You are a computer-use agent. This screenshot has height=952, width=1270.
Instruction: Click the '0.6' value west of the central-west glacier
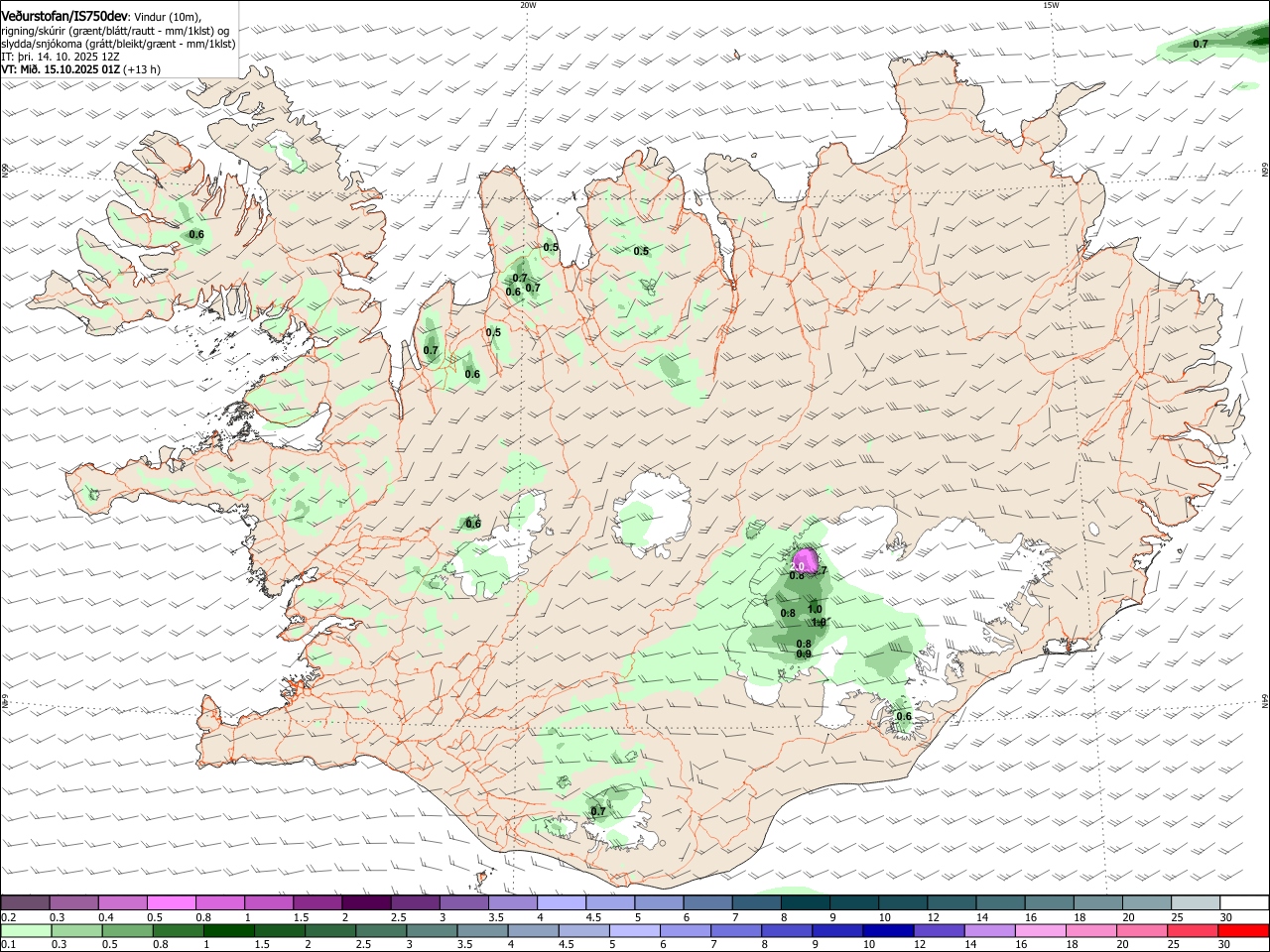pyautogui.click(x=473, y=524)
